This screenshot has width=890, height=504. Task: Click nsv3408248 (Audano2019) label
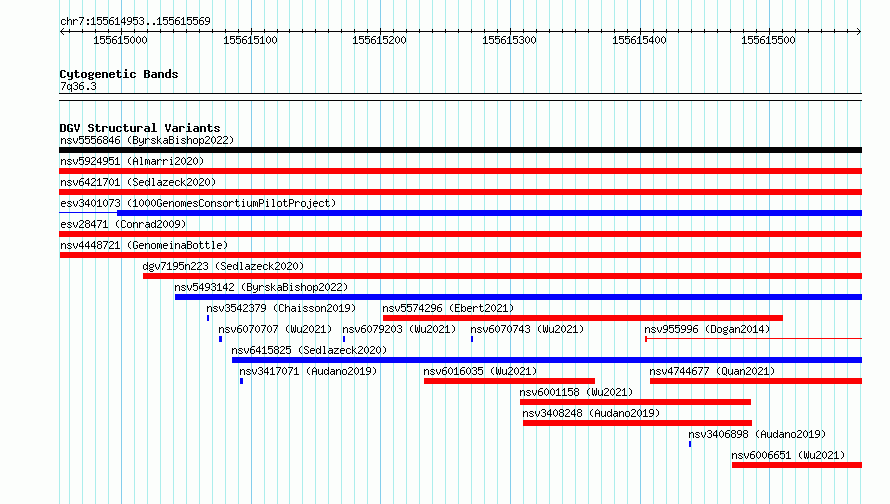coord(591,413)
